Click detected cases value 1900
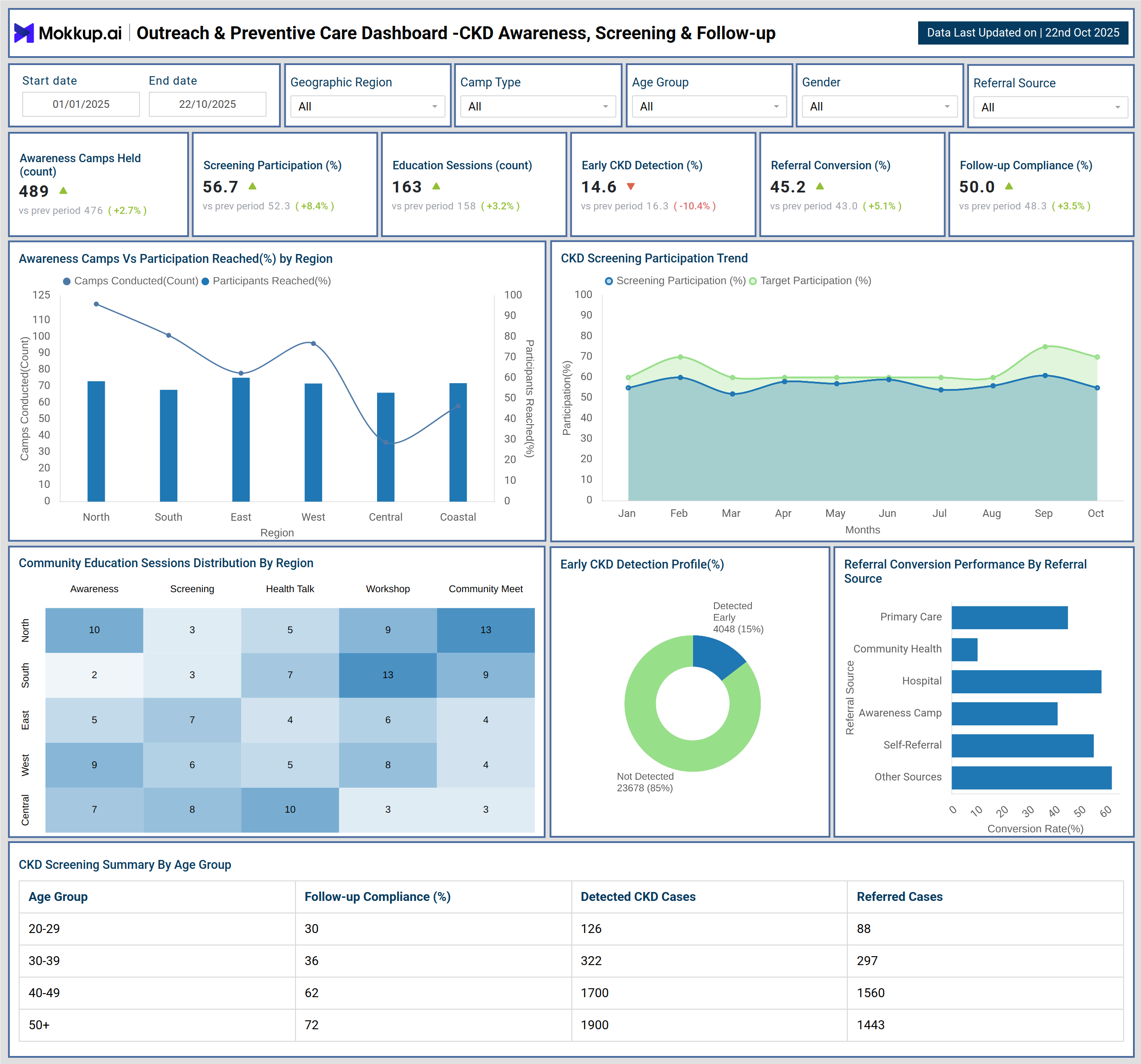Image resolution: width=1141 pixels, height=1064 pixels. pyautogui.click(x=595, y=1026)
